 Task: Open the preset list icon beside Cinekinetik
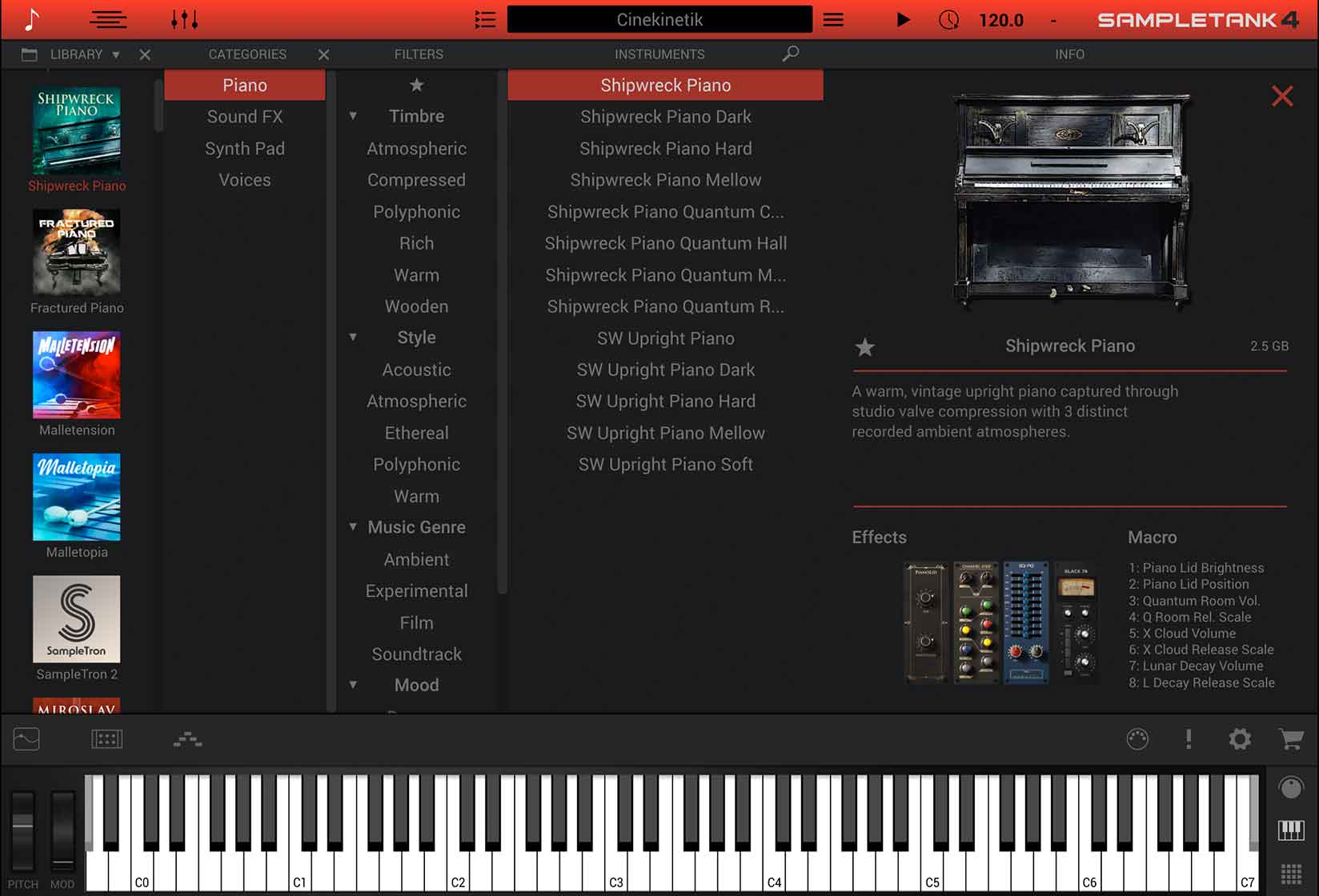tap(485, 19)
